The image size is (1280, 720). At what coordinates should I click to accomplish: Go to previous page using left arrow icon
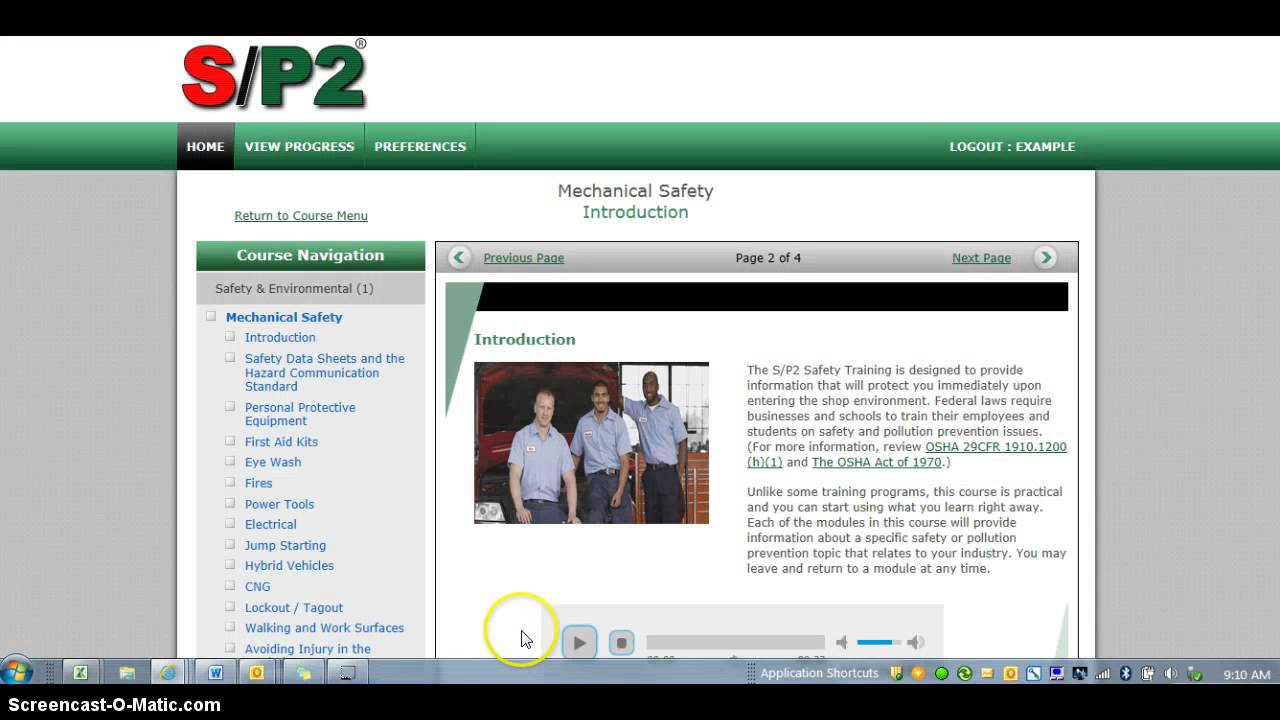point(459,258)
